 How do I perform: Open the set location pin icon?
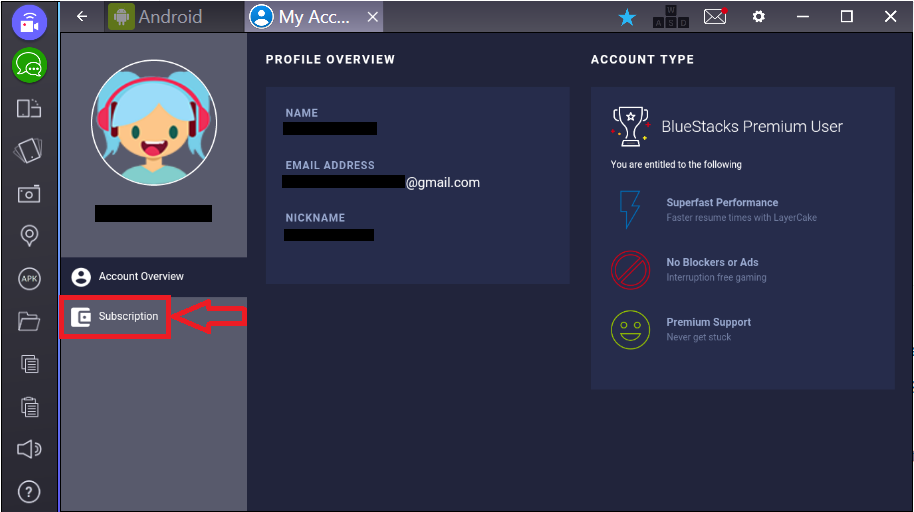click(29, 236)
